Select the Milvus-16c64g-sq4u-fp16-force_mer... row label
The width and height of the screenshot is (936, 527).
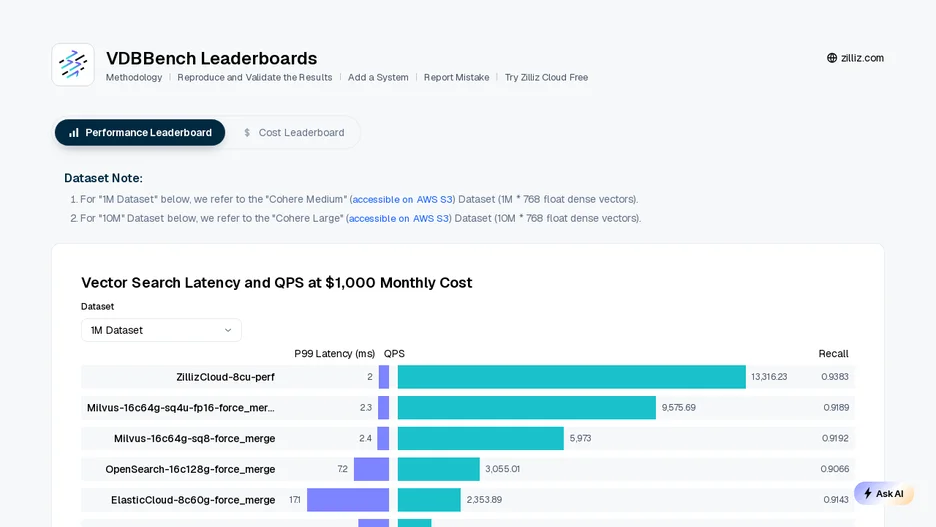(x=181, y=408)
